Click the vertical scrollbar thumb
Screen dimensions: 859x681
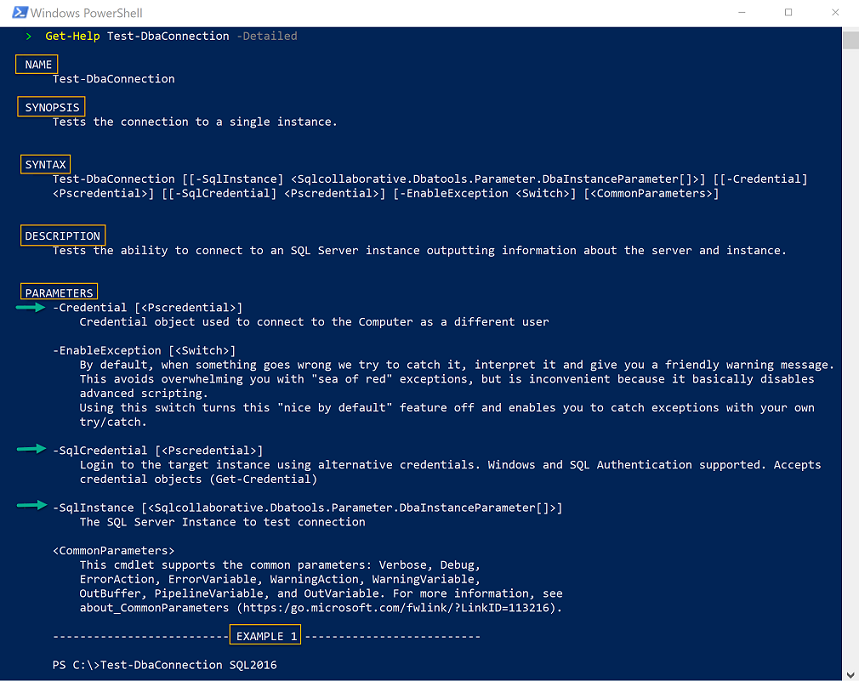[851, 41]
